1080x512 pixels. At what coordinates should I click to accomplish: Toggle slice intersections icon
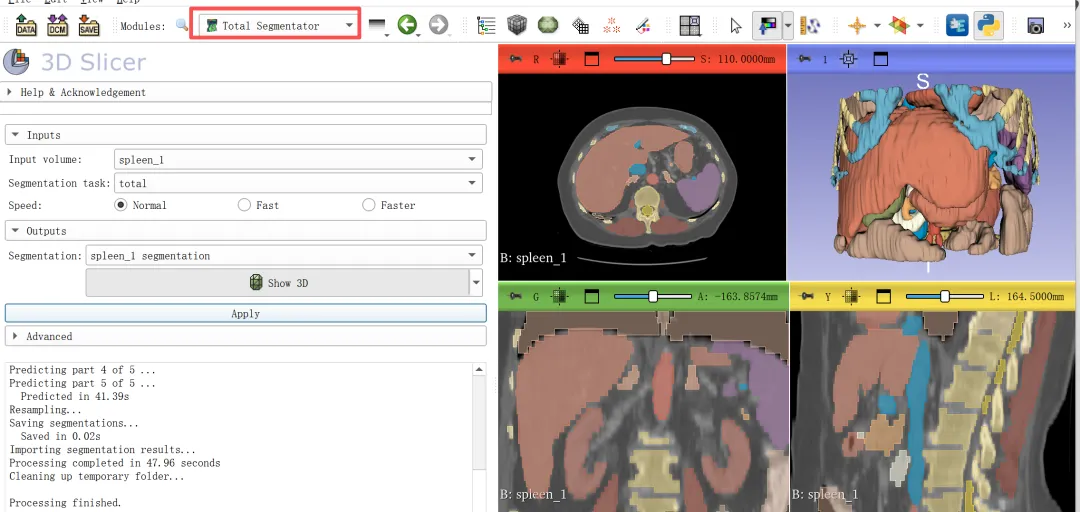tap(899, 26)
